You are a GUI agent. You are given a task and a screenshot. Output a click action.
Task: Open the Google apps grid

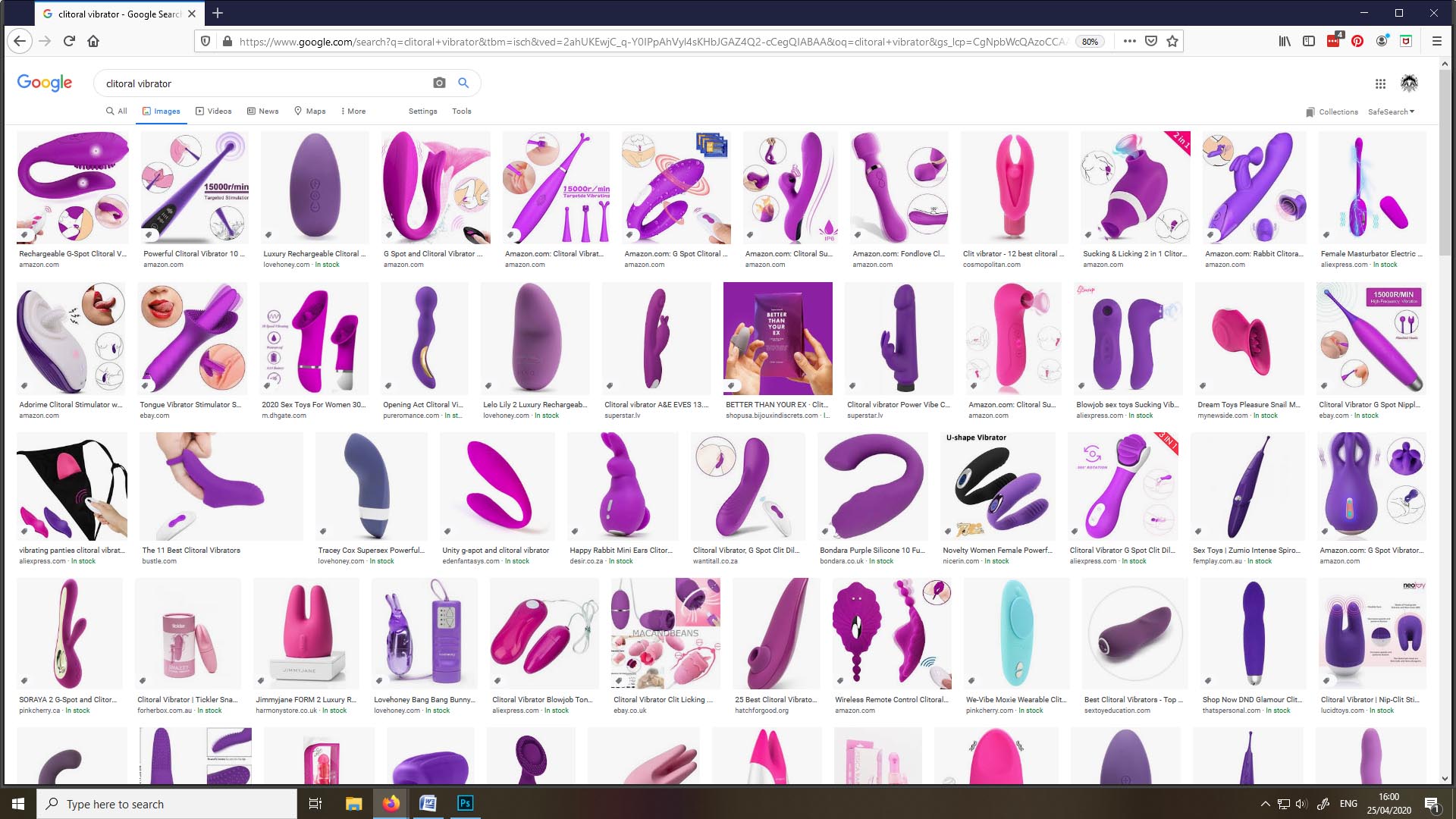(x=1380, y=83)
